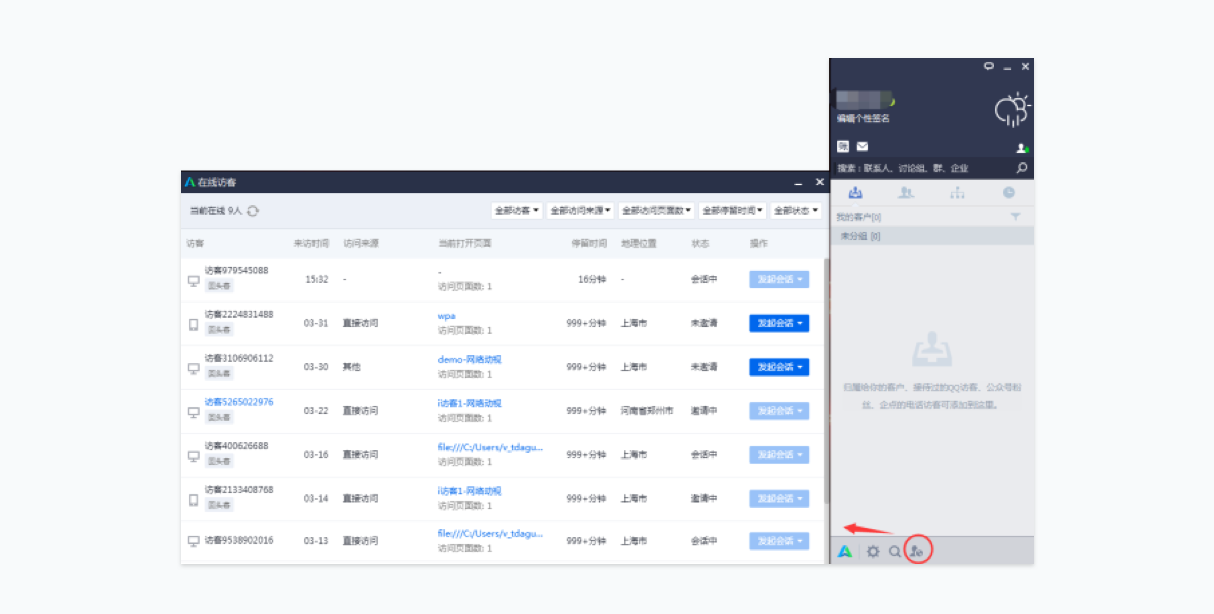Switch to the customers inbox tab
This screenshot has height=614, width=1214.
(x=855, y=192)
